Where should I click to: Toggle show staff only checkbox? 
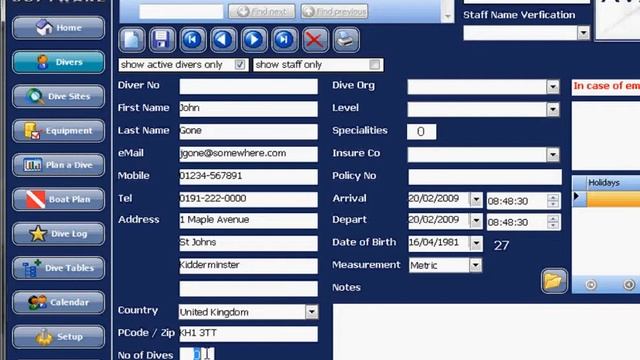pos(374,64)
